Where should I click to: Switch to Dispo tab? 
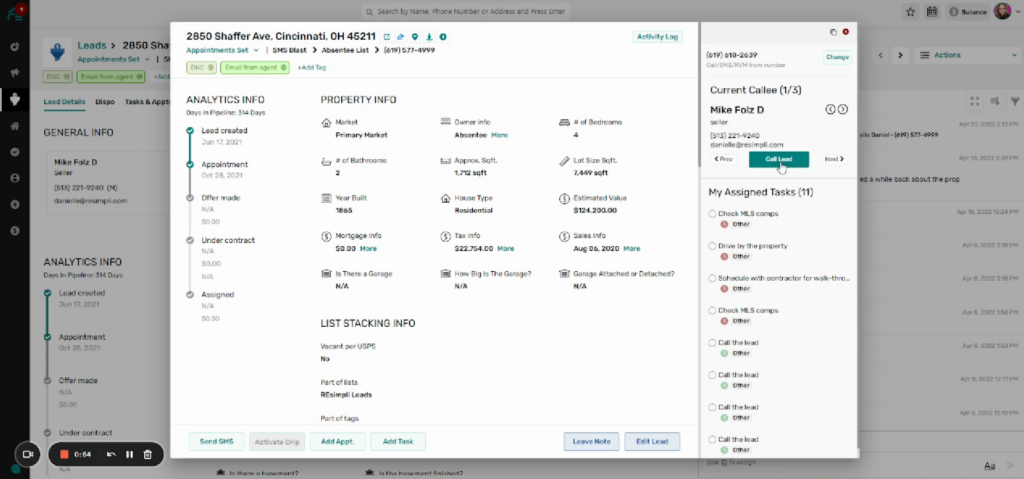[104, 102]
